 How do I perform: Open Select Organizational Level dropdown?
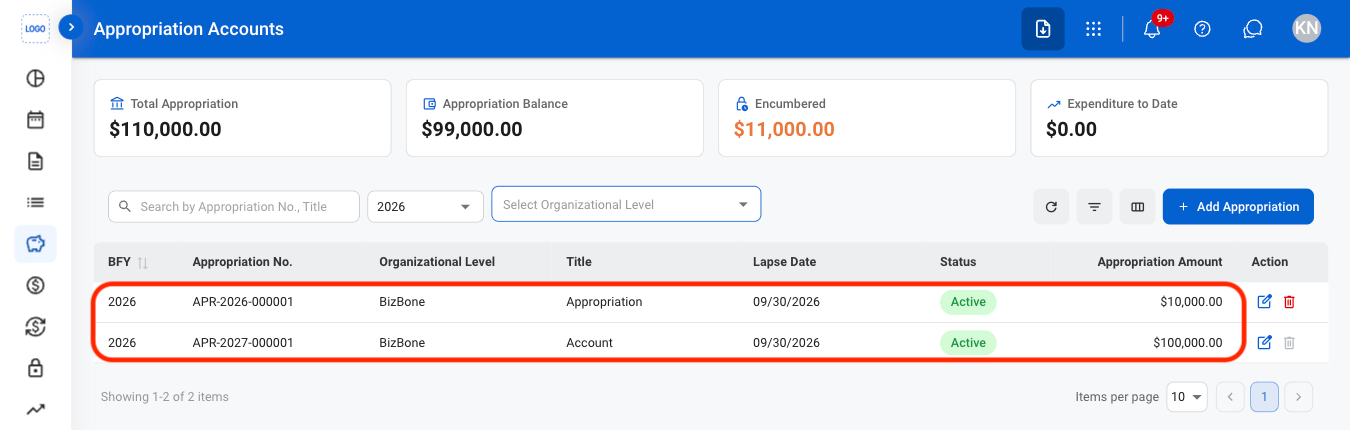tap(626, 204)
